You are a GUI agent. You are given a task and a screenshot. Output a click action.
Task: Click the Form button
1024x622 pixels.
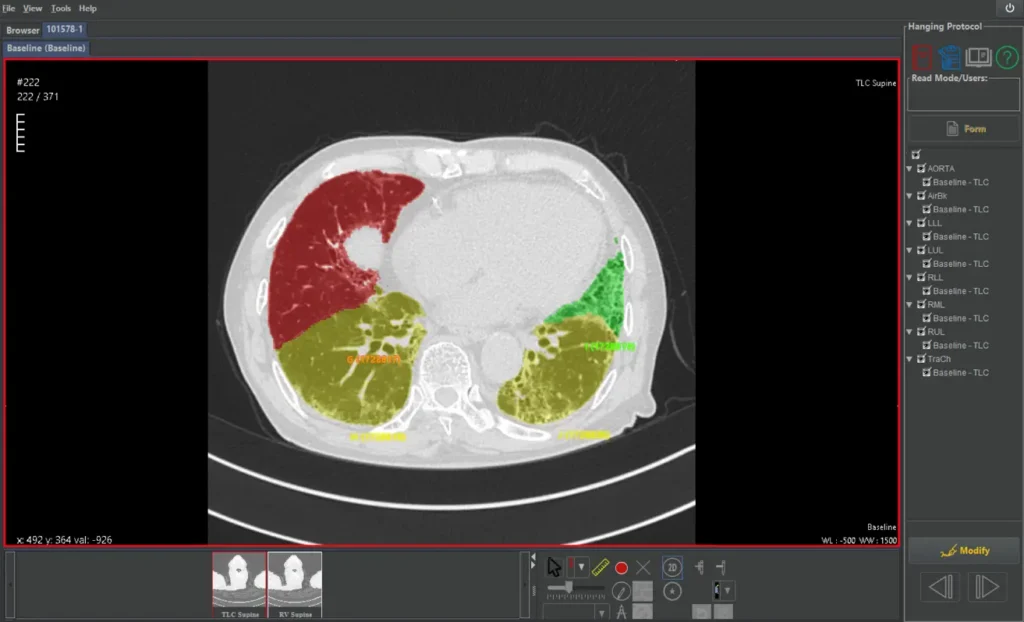(964, 129)
